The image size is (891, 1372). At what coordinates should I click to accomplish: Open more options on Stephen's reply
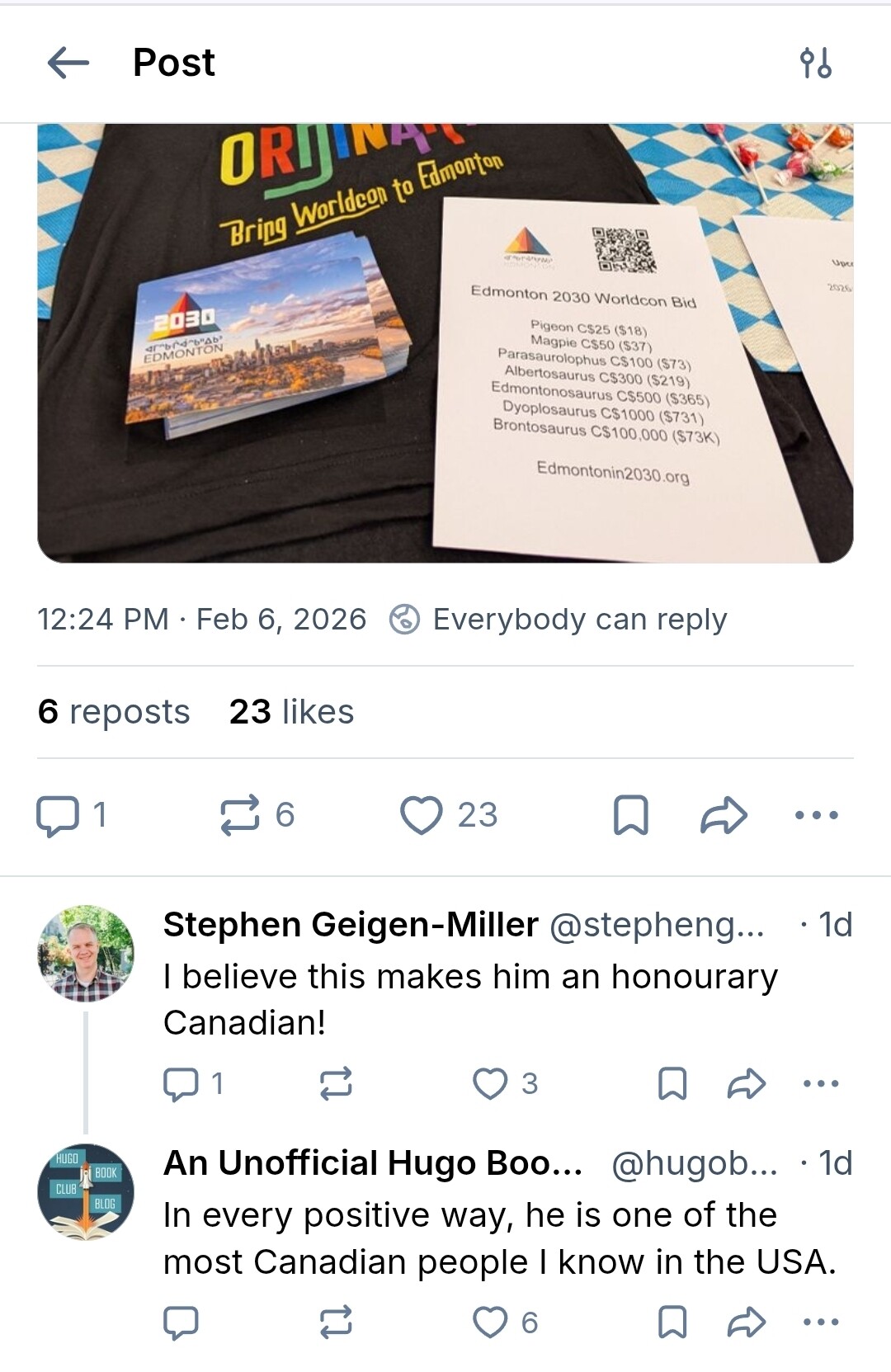point(820,1083)
